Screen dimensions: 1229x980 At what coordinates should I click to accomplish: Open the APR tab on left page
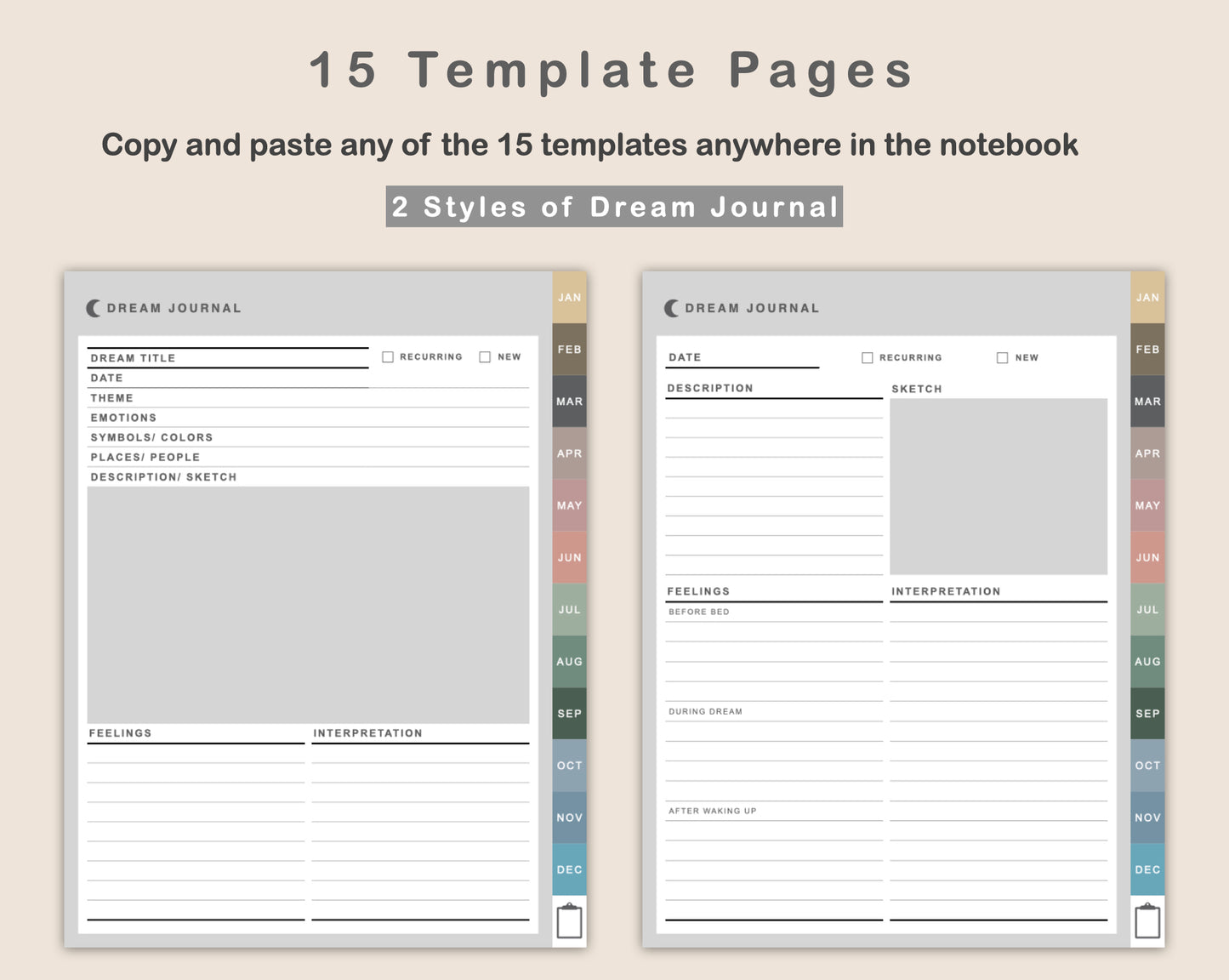point(569,453)
